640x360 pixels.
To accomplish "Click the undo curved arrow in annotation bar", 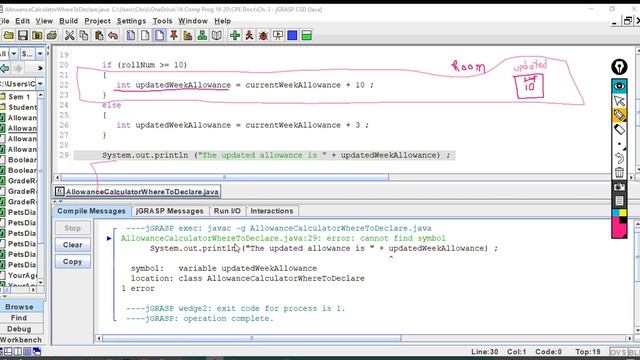I will click(619, 158).
